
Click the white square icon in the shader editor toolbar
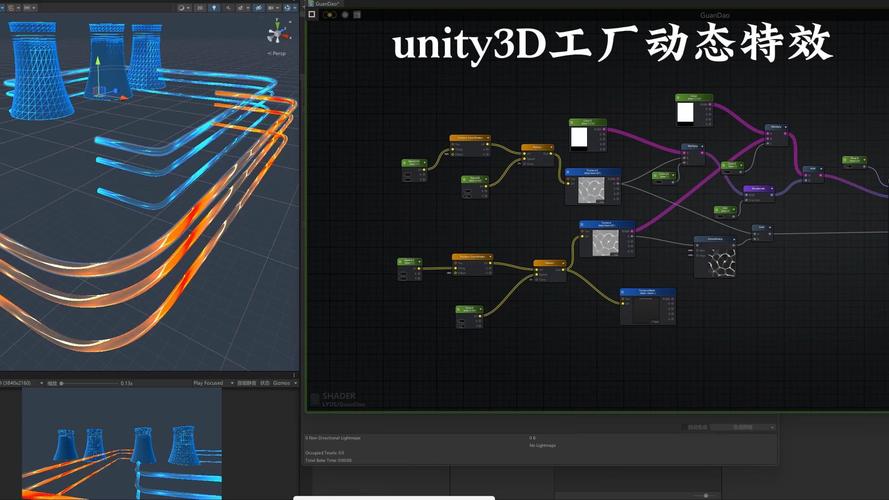tap(312, 14)
